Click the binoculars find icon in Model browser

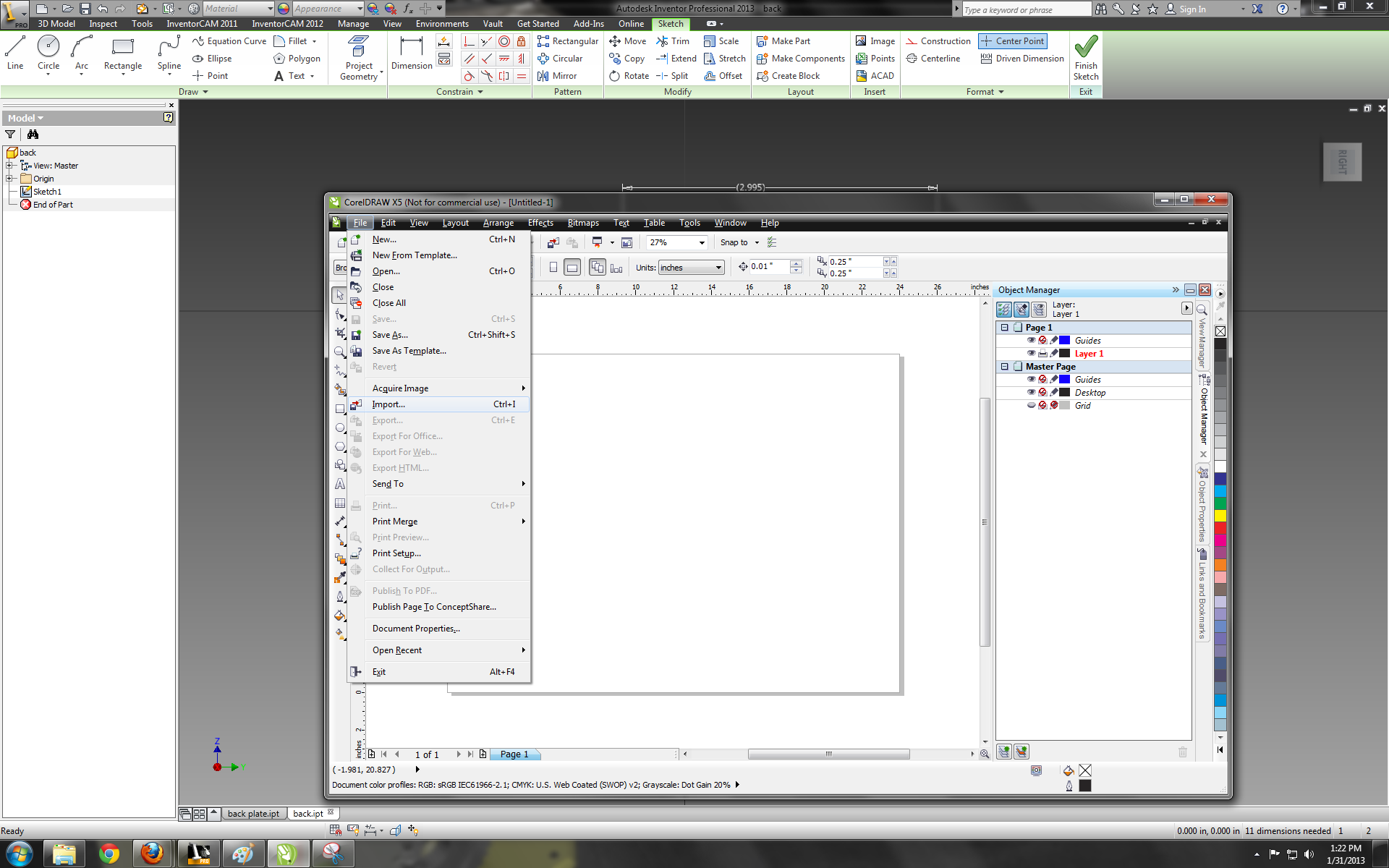(33, 135)
